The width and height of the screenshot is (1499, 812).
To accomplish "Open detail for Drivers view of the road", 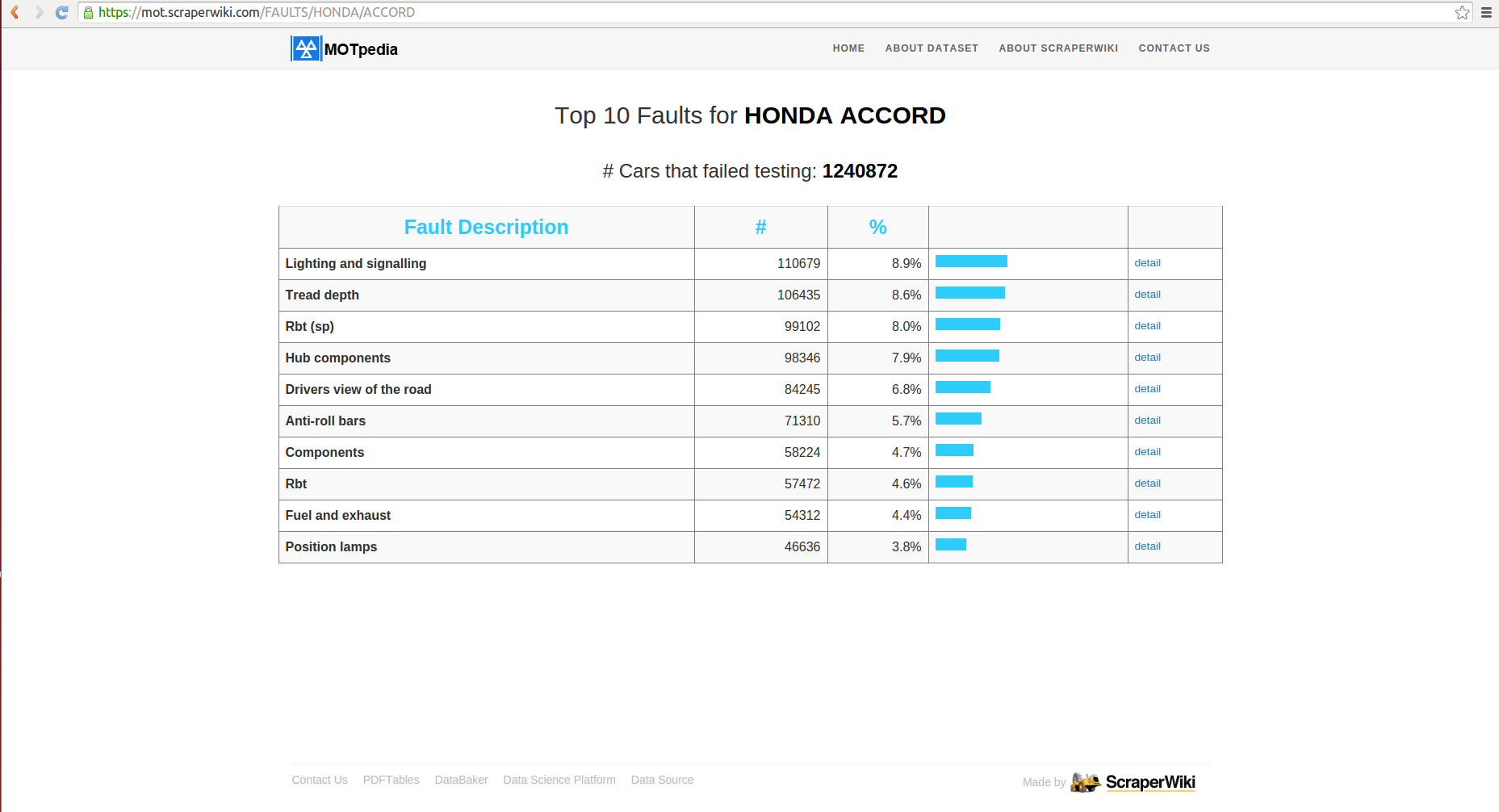I will pos(1147,389).
